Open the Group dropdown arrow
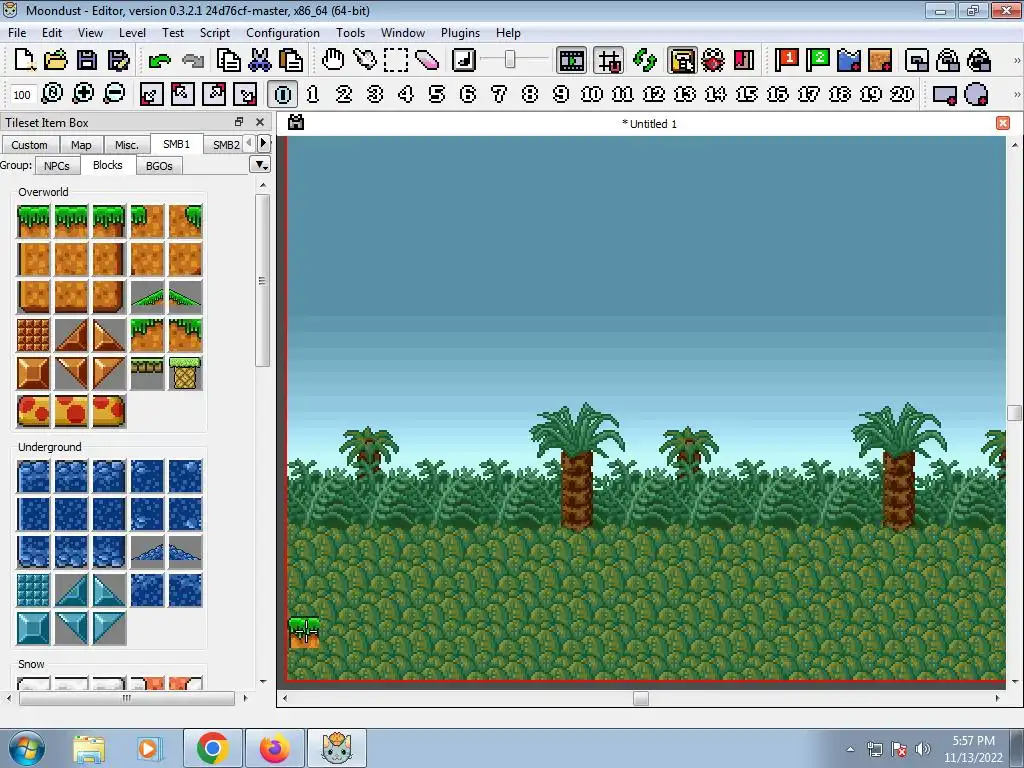Image resolution: width=1024 pixels, height=768 pixels. [261, 165]
